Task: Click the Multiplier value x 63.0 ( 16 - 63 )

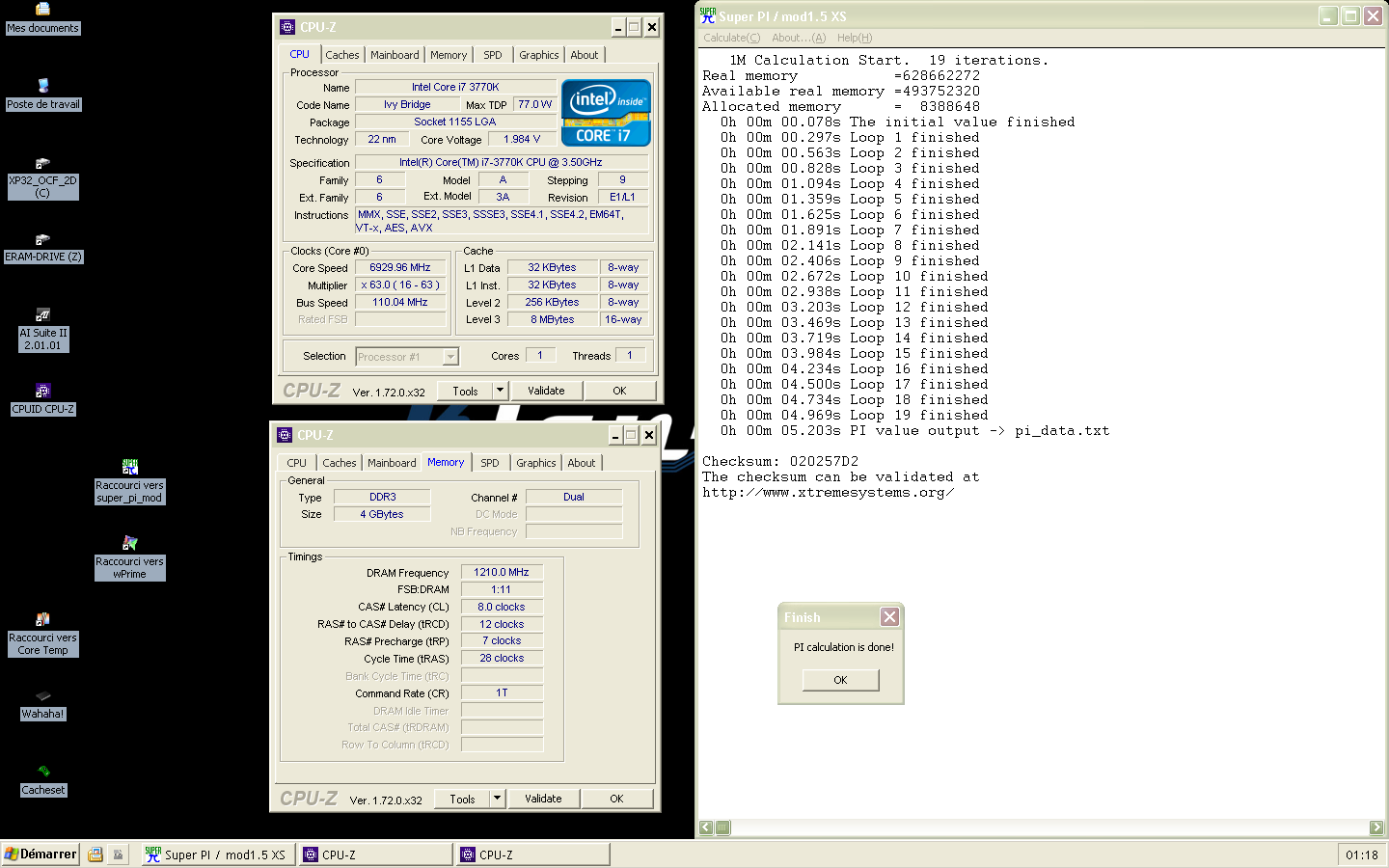Action: pyautogui.click(x=400, y=285)
